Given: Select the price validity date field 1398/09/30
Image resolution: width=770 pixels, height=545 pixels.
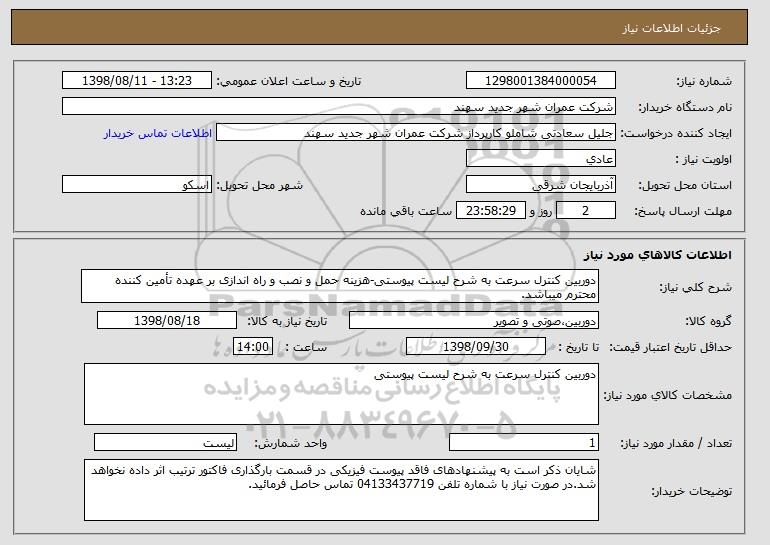Looking at the screenshot, I should [476, 347].
